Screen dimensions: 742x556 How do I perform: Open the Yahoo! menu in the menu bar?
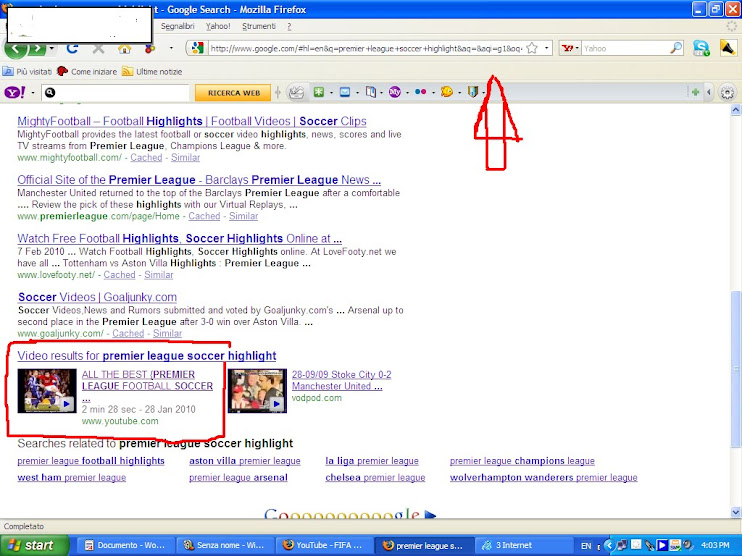click(x=218, y=26)
